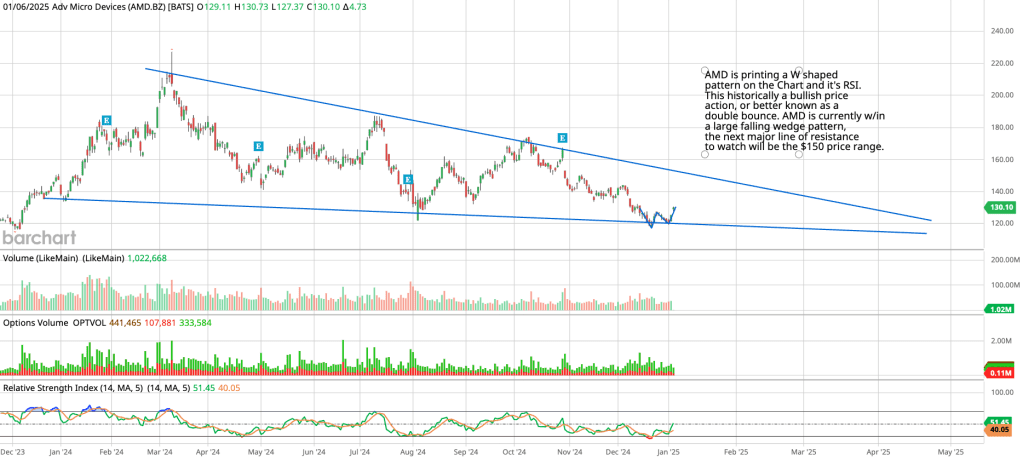Image resolution: width=1023 pixels, height=460 pixels.
Task: Select the AMD W shaped pattern annotation text
Action: (x=795, y=112)
